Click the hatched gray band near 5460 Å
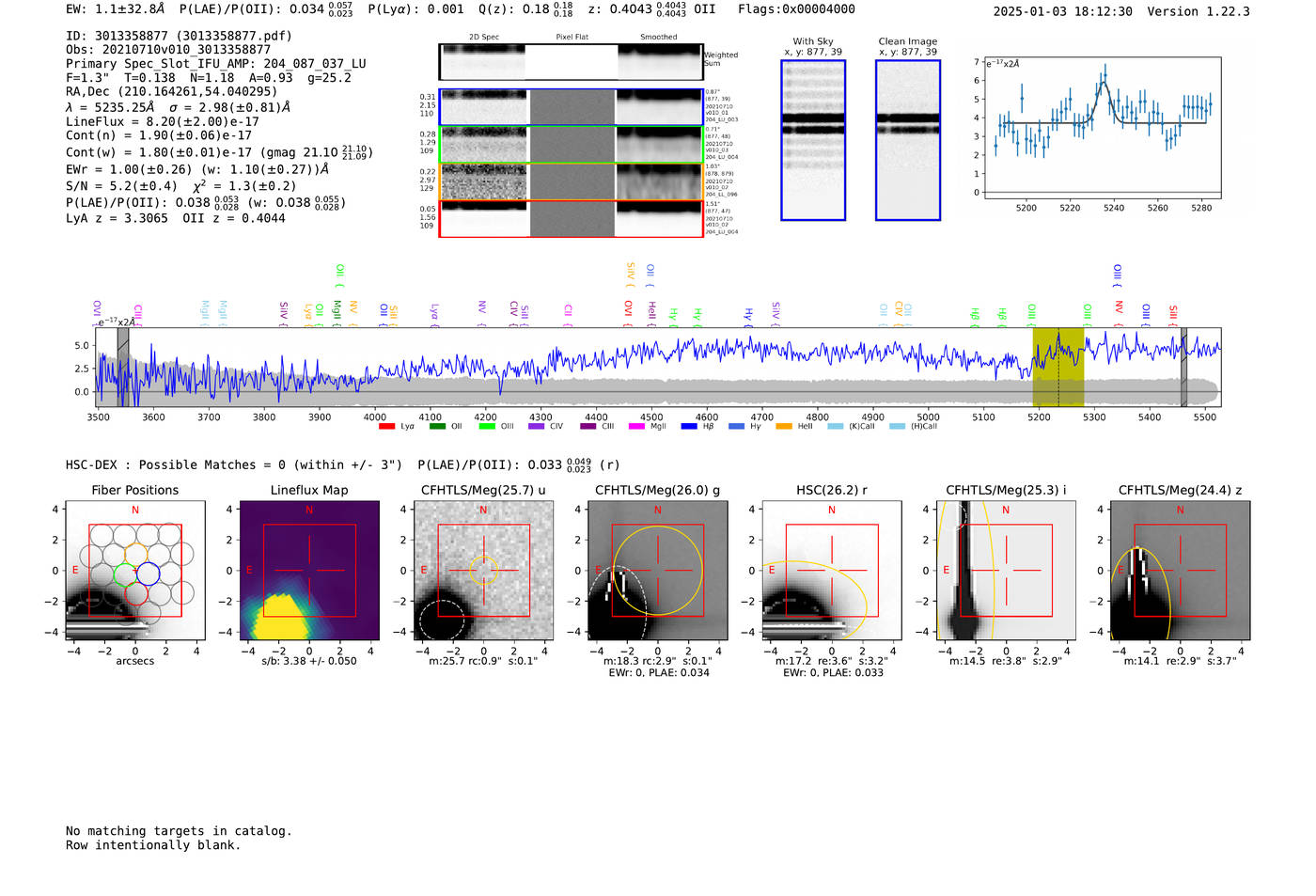Screen dimensions: 1316x896 coord(1184,367)
